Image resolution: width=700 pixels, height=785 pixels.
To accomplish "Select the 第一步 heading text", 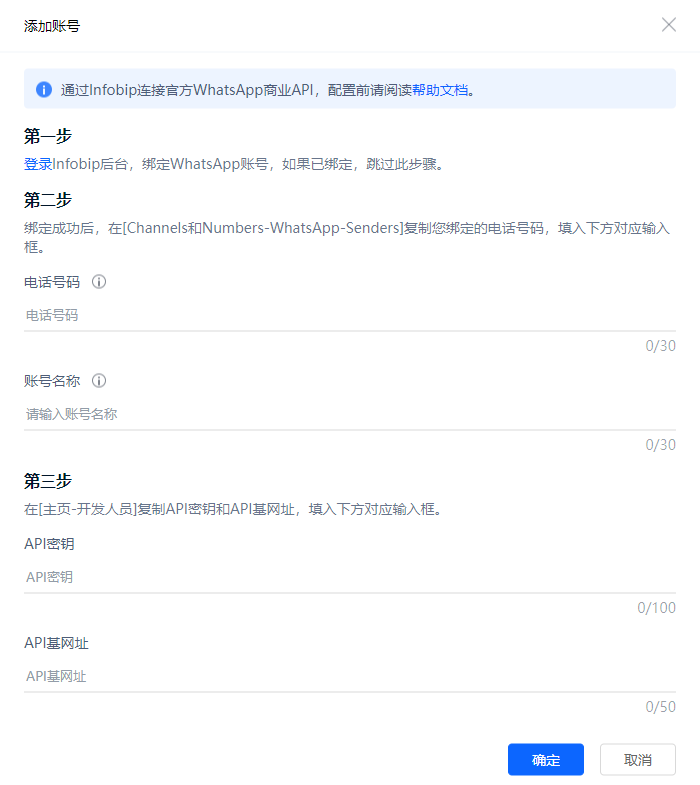I will click(48, 136).
